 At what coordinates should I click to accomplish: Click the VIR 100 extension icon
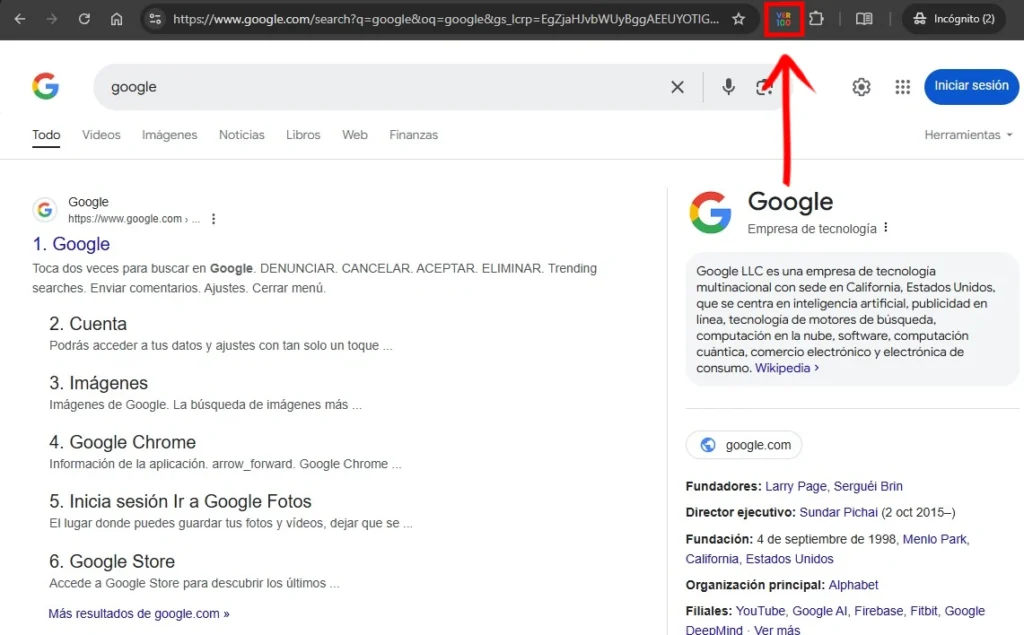pos(784,19)
